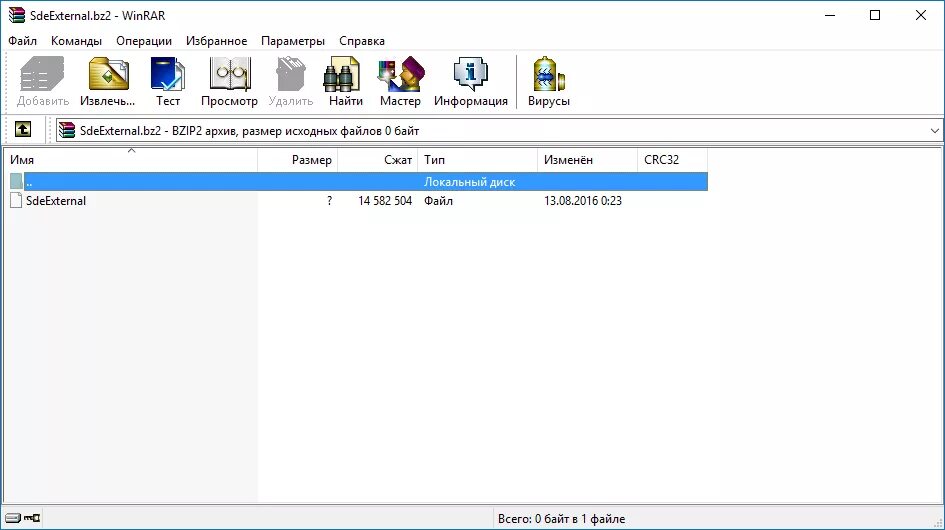The height and width of the screenshot is (530, 945).
Task: Click the Удалить delete icon
Action: 290,74
